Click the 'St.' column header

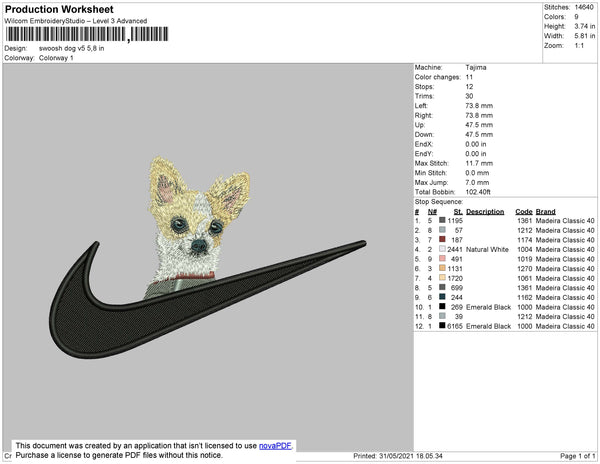point(458,212)
